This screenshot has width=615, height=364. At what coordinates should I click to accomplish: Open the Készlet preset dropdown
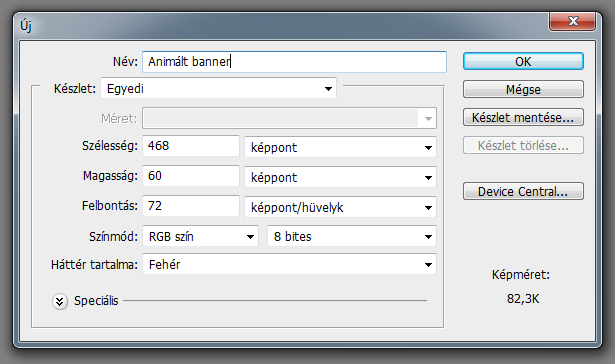pos(218,88)
